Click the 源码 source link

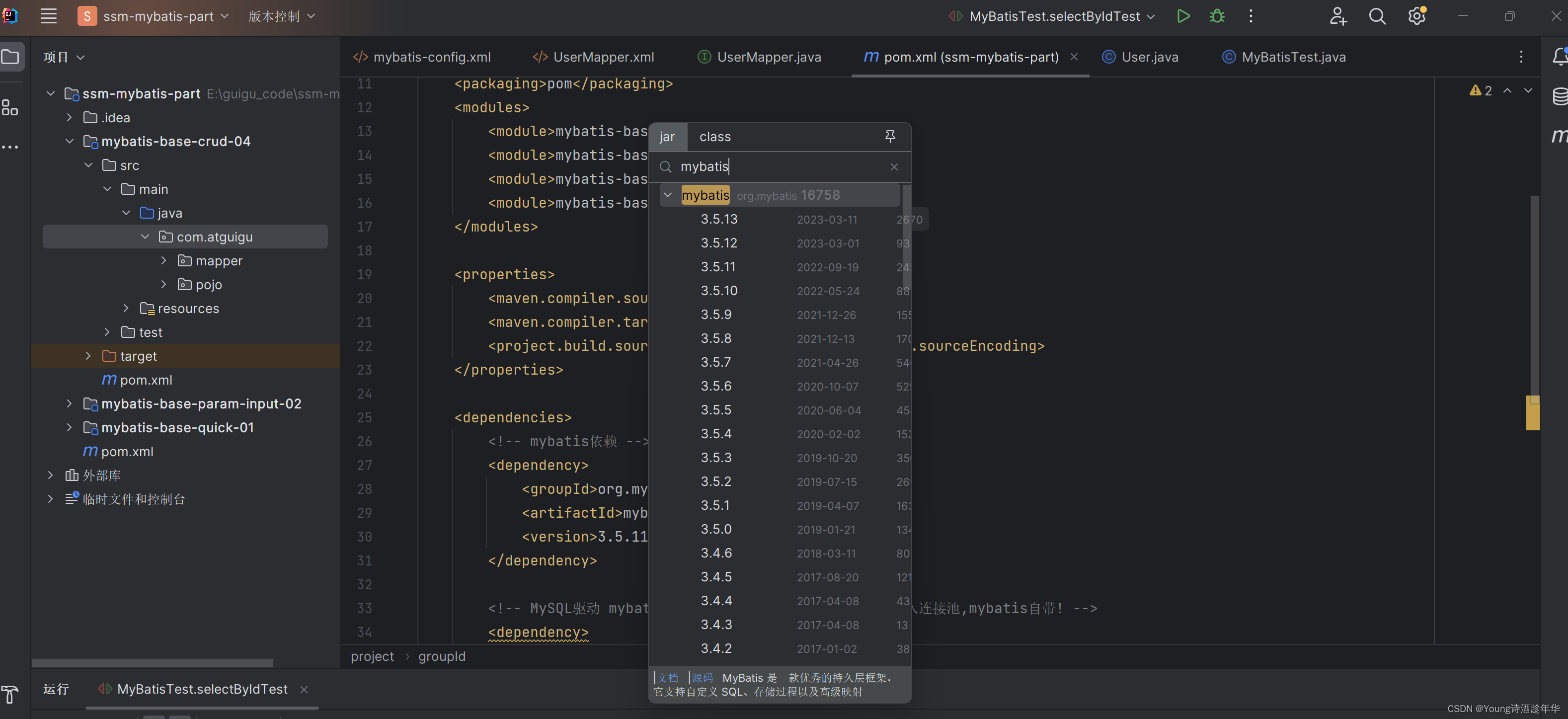(x=702, y=678)
